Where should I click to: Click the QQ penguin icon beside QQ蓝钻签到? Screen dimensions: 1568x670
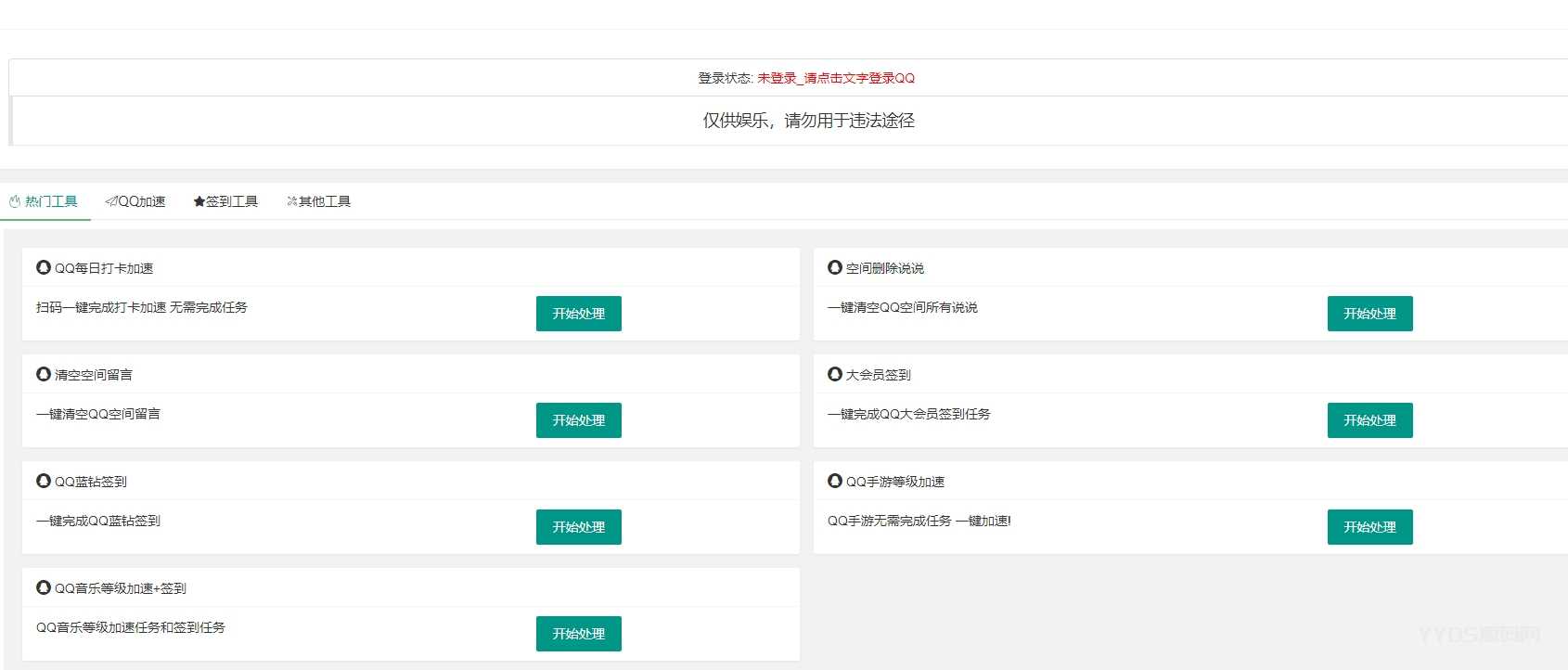point(44,481)
